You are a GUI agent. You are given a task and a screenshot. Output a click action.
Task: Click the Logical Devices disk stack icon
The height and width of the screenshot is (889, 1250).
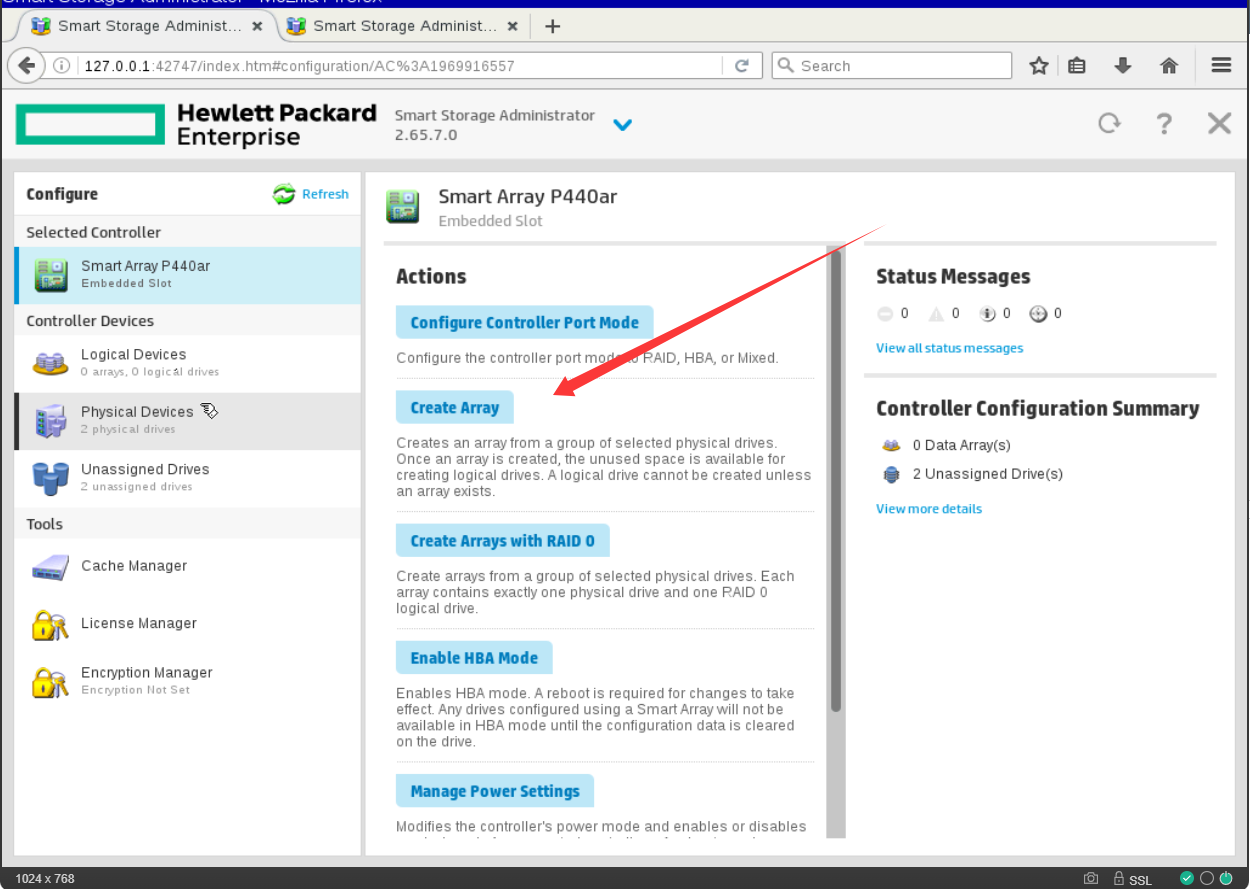[50, 362]
